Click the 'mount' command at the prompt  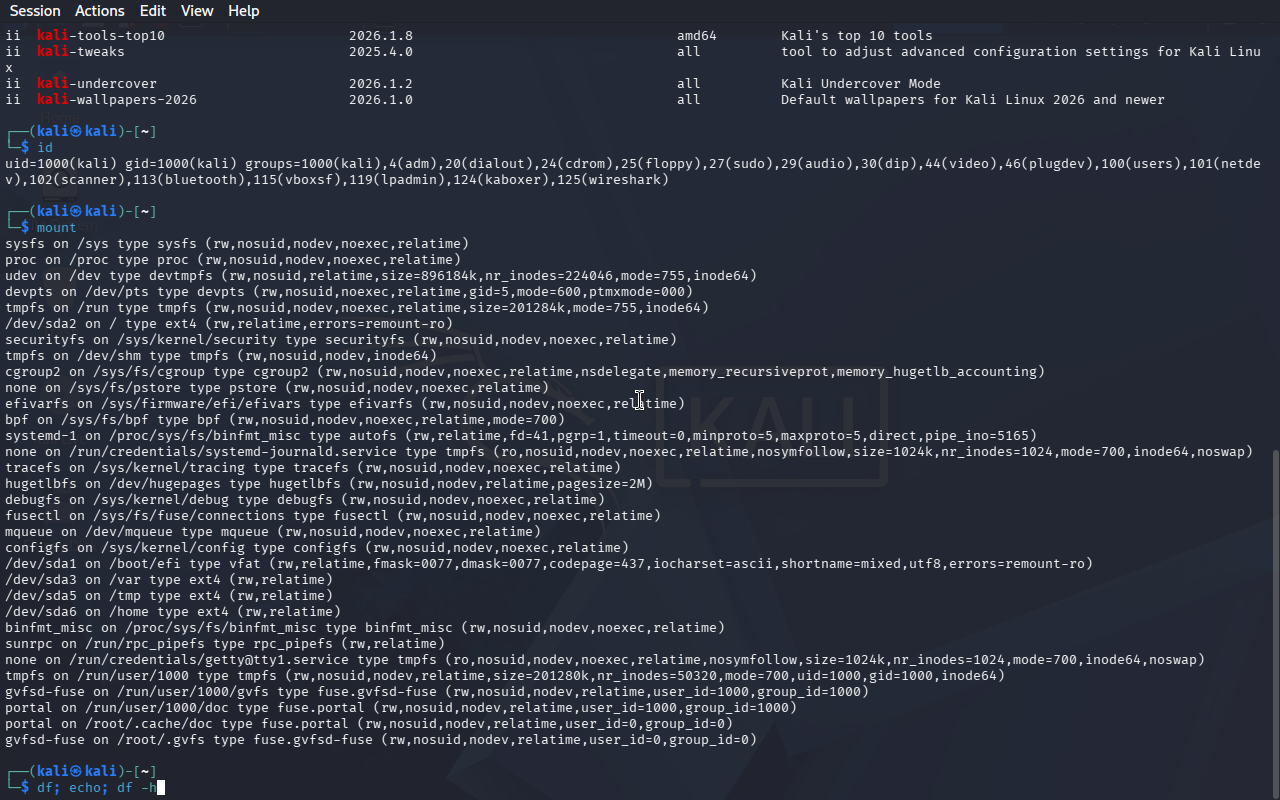tap(56, 228)
